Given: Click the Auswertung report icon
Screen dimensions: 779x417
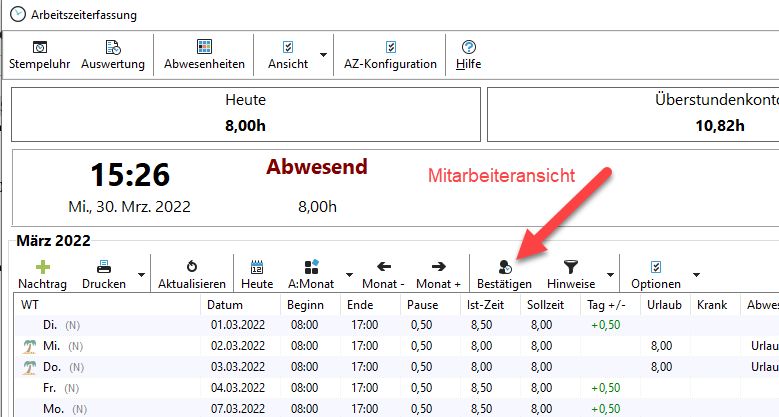Looking at the screenshot, I should click(113, 54).
